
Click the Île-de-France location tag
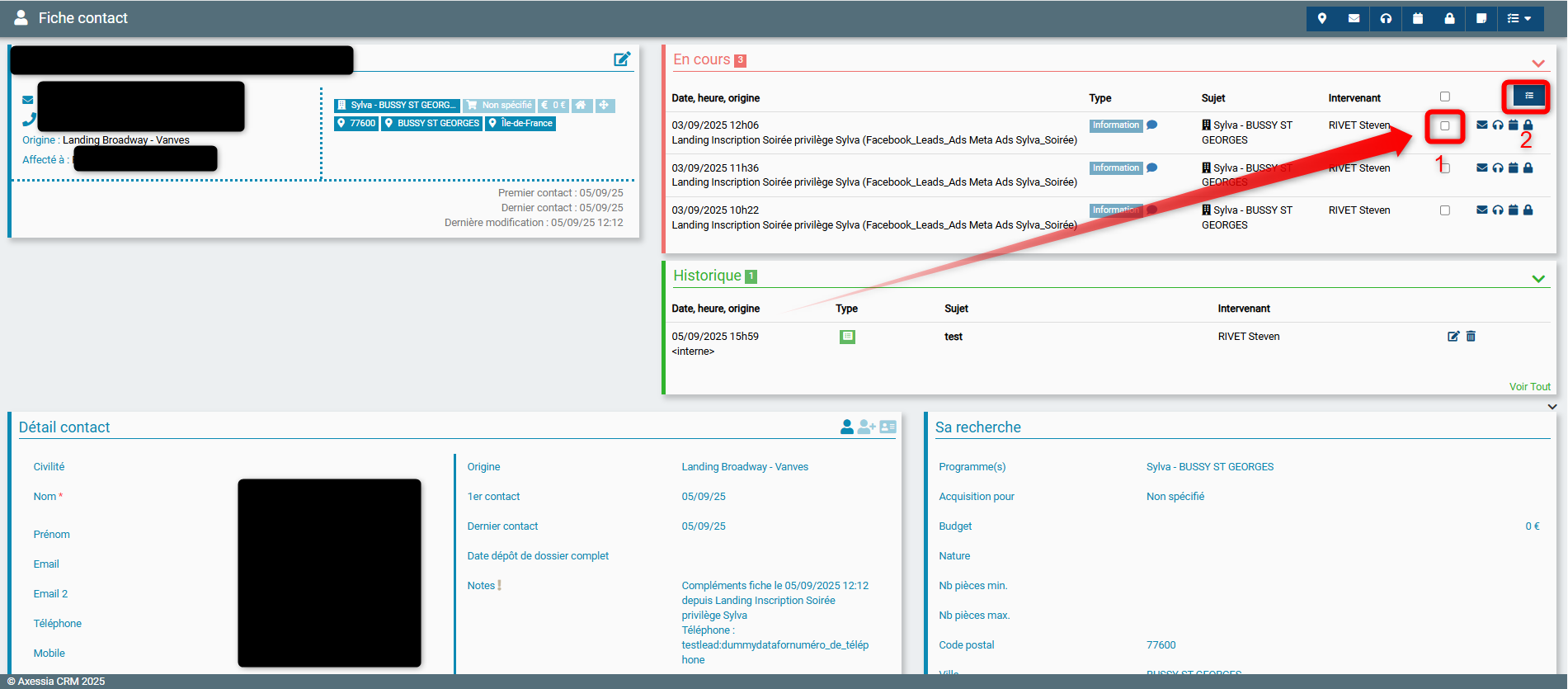point(520,124)
